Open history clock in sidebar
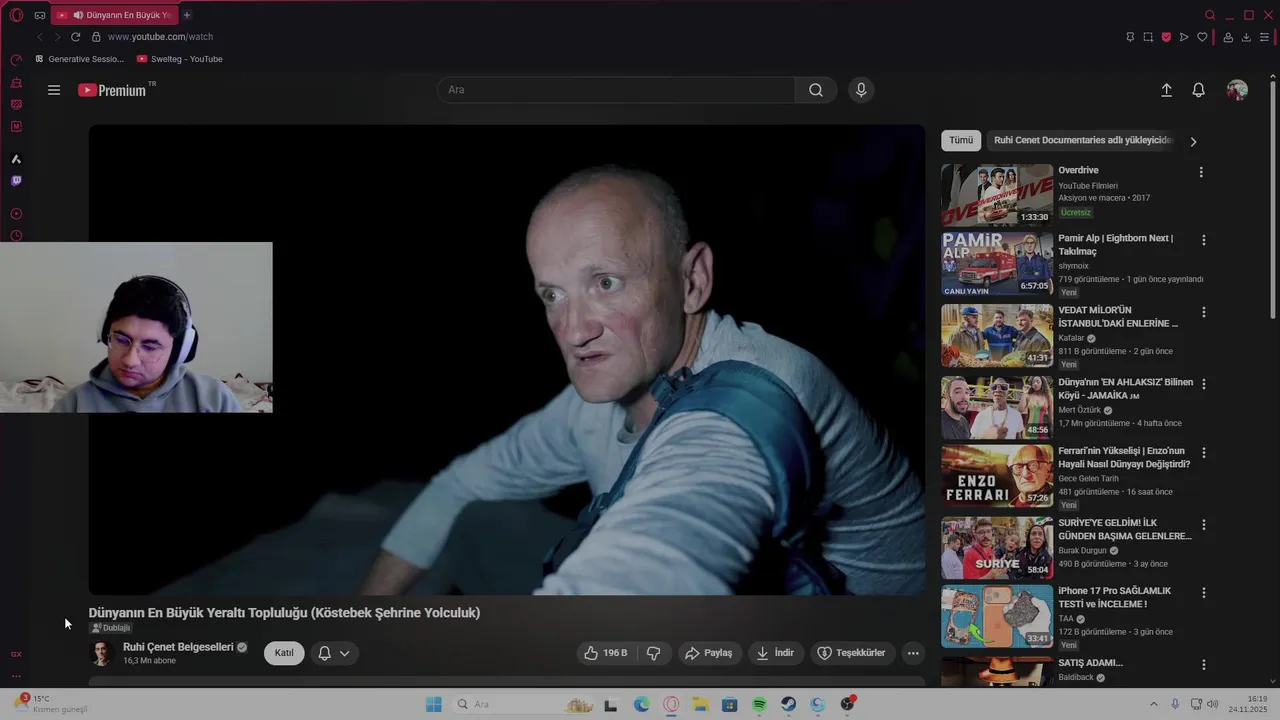Image resolution: width=1280 pixels, height=720 pixels. click(x=16, y=236)
